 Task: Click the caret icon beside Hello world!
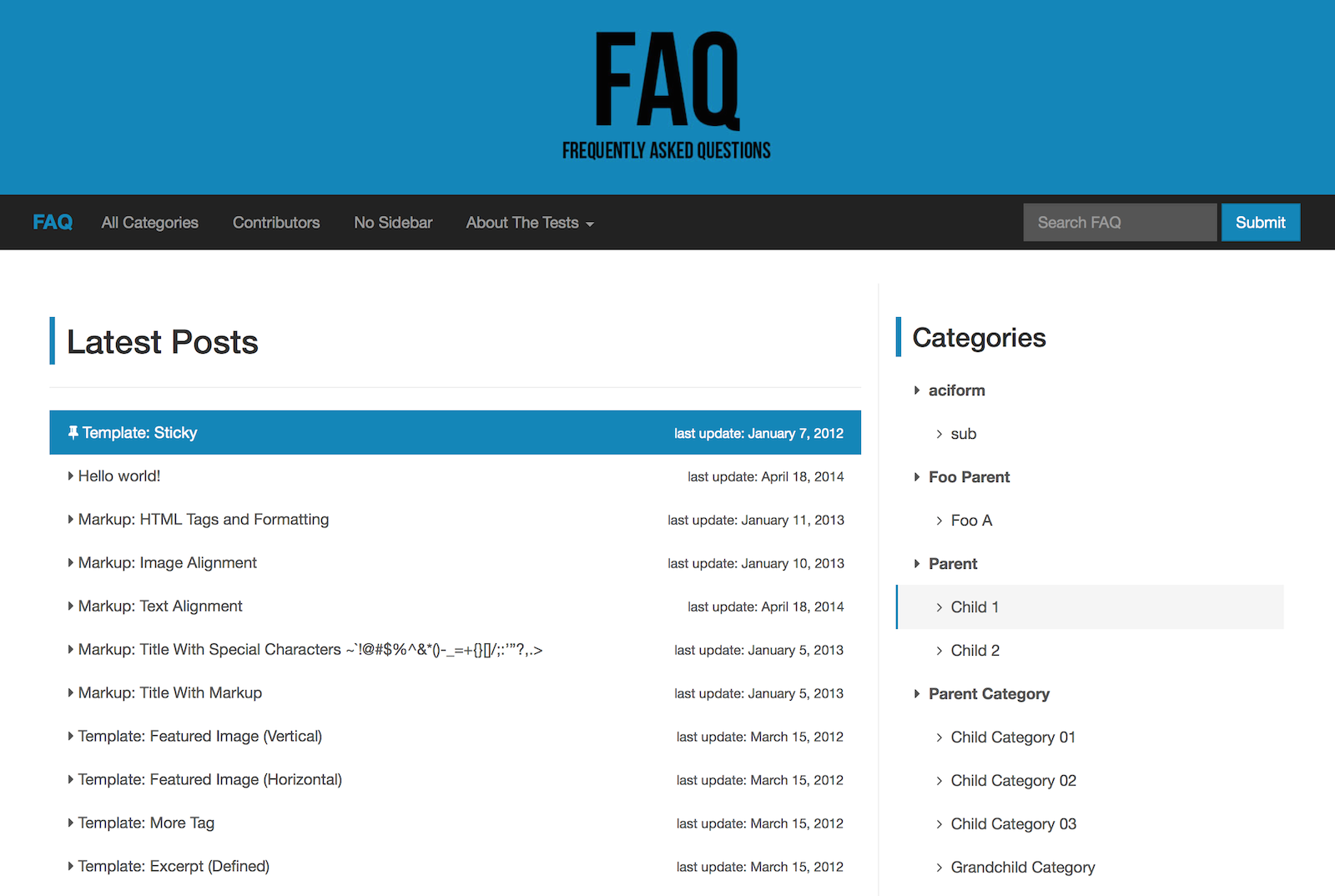click(71, 476)
